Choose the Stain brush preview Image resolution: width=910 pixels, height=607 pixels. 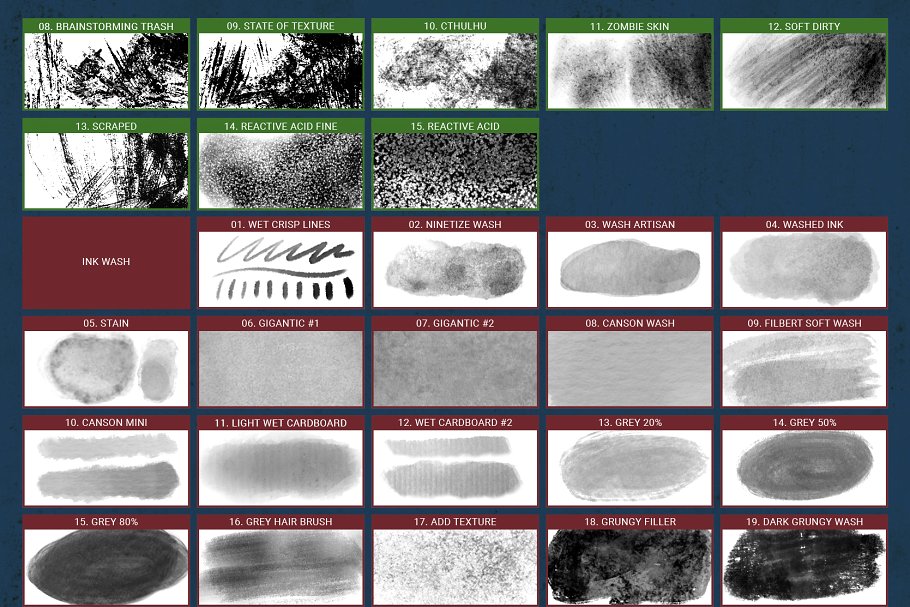coord(106,368)
